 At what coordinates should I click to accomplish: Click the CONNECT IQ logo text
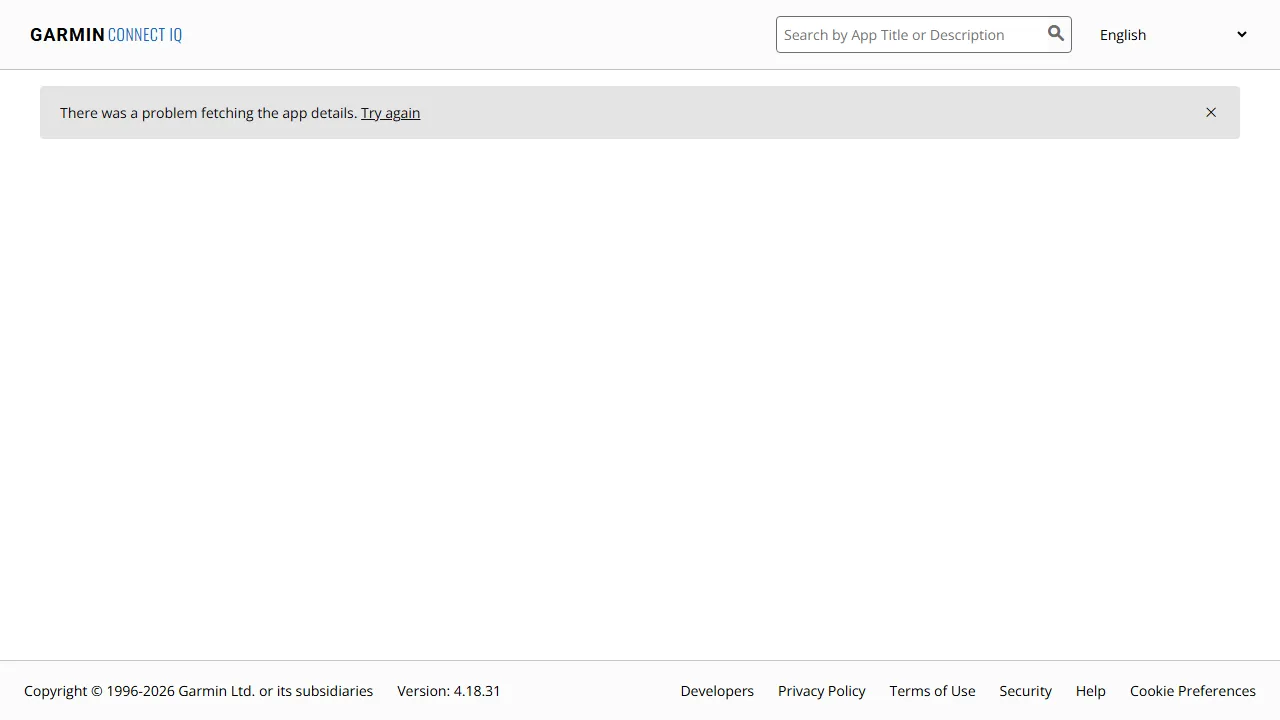click(145, 35)
